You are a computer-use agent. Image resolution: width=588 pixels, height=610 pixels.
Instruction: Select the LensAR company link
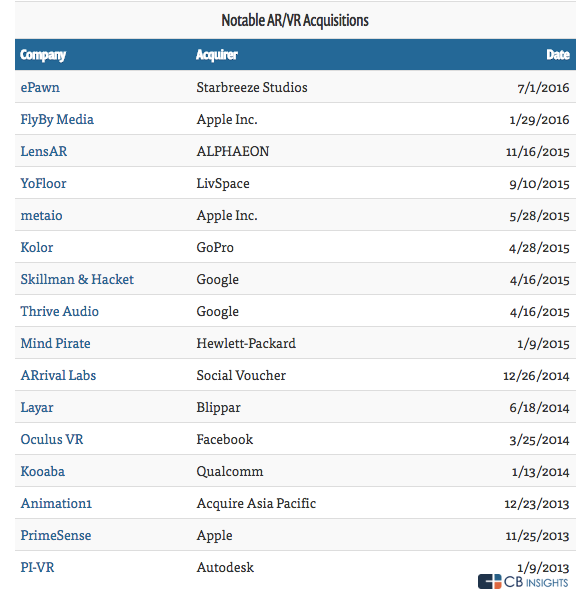(x=44, y=151)
